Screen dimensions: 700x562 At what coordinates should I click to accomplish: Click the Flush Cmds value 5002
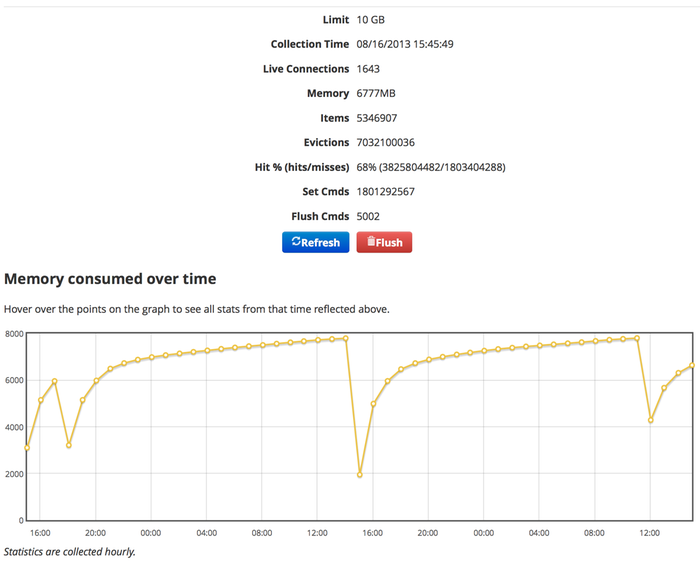pos(368,216)
